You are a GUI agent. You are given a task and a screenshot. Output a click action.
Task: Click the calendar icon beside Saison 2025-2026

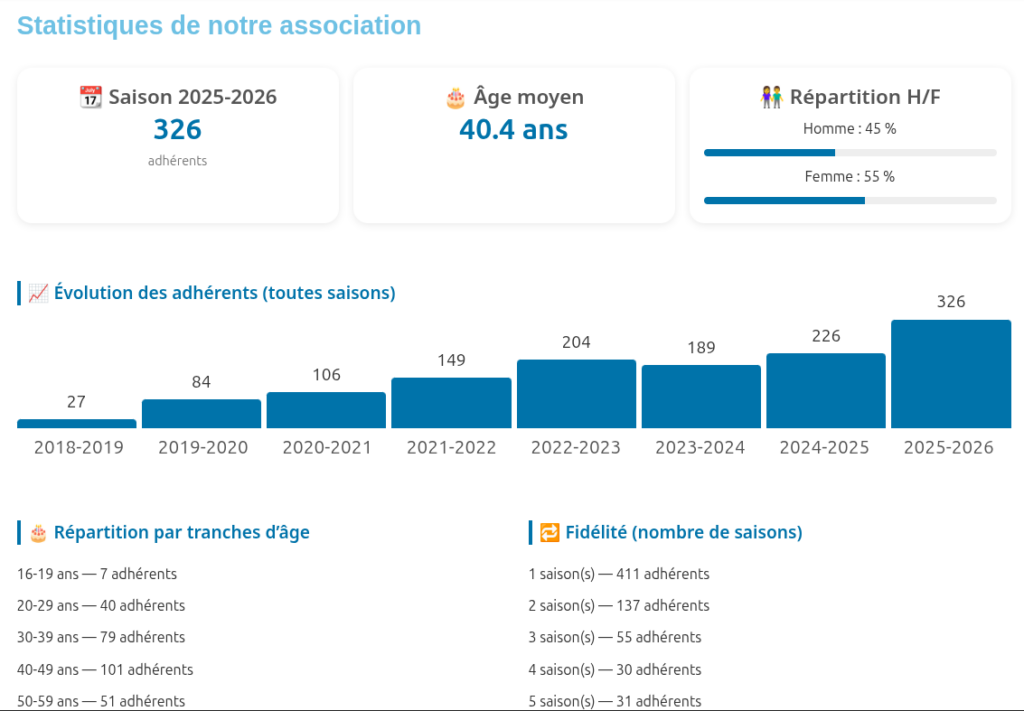[91, 97]
